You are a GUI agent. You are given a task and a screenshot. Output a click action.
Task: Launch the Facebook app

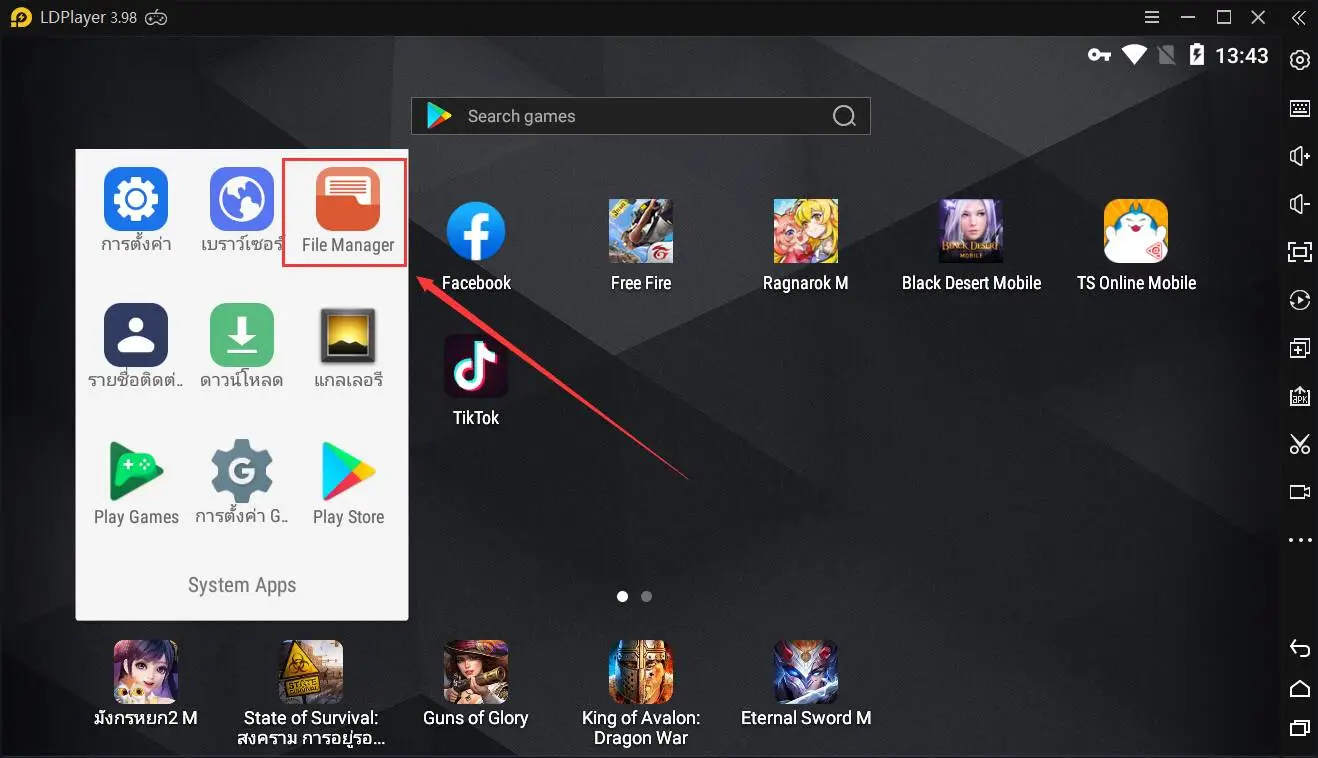point(476,247)
